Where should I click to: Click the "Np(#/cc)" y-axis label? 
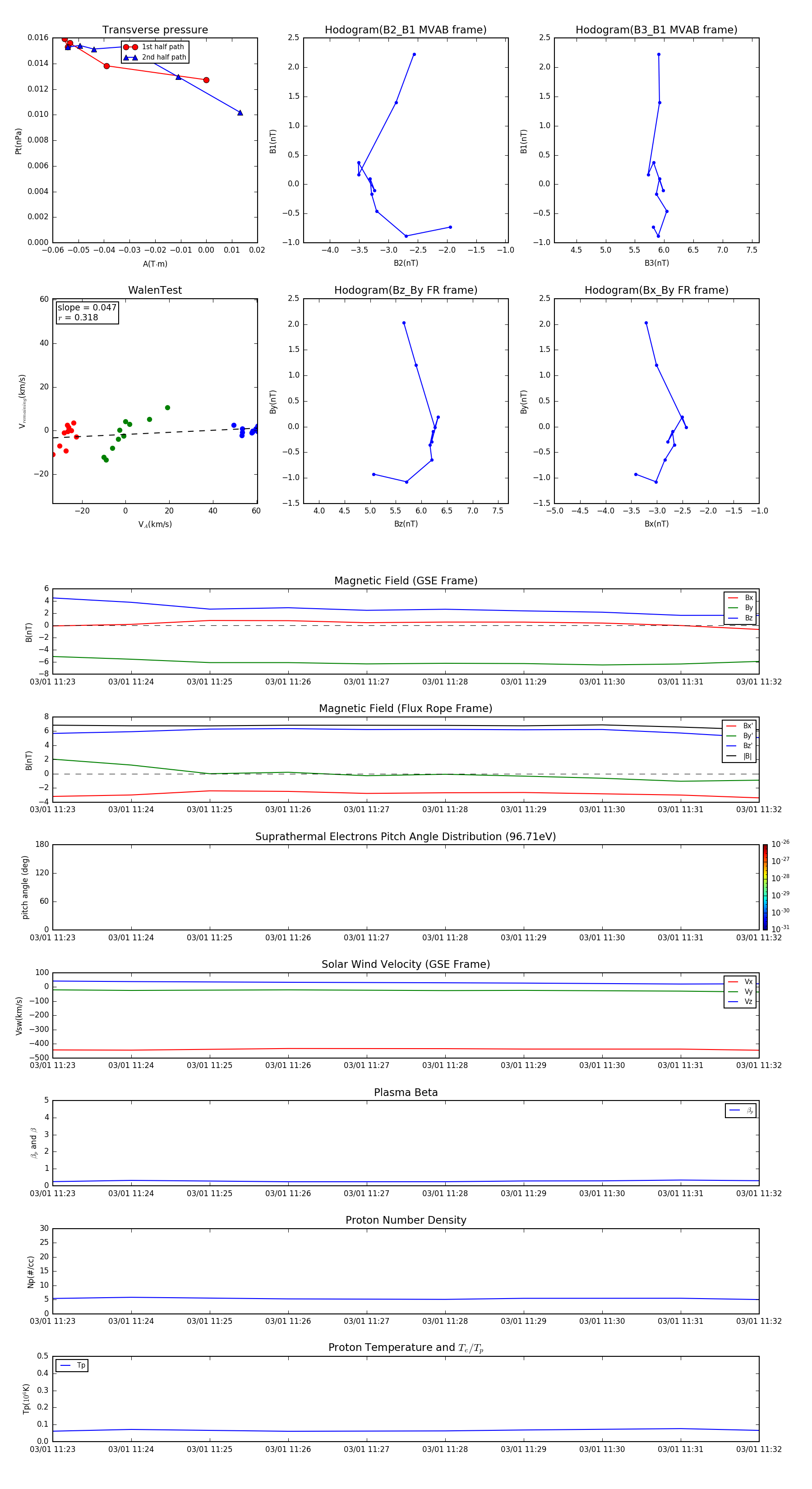click(31, 1272)
